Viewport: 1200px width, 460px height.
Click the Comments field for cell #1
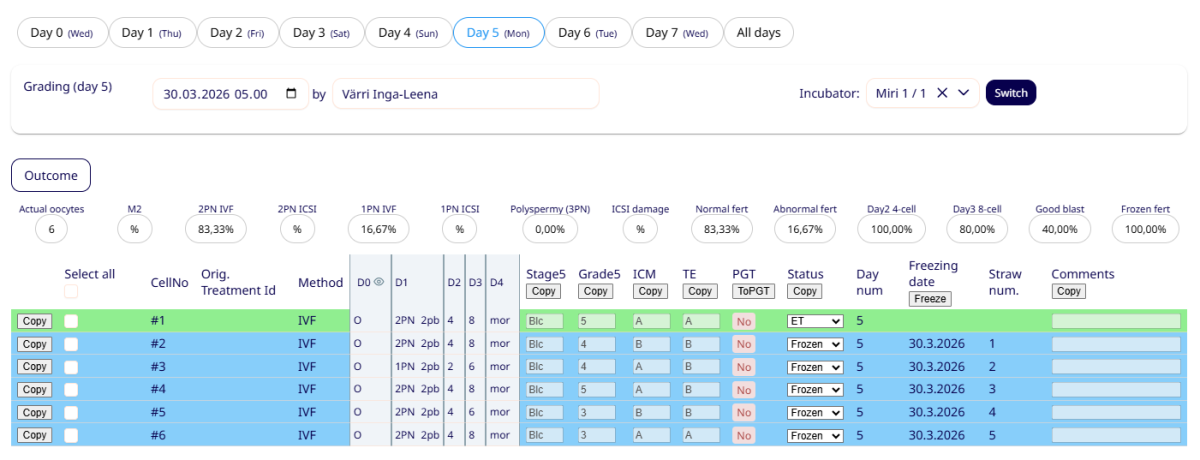tap(1115, 321)
